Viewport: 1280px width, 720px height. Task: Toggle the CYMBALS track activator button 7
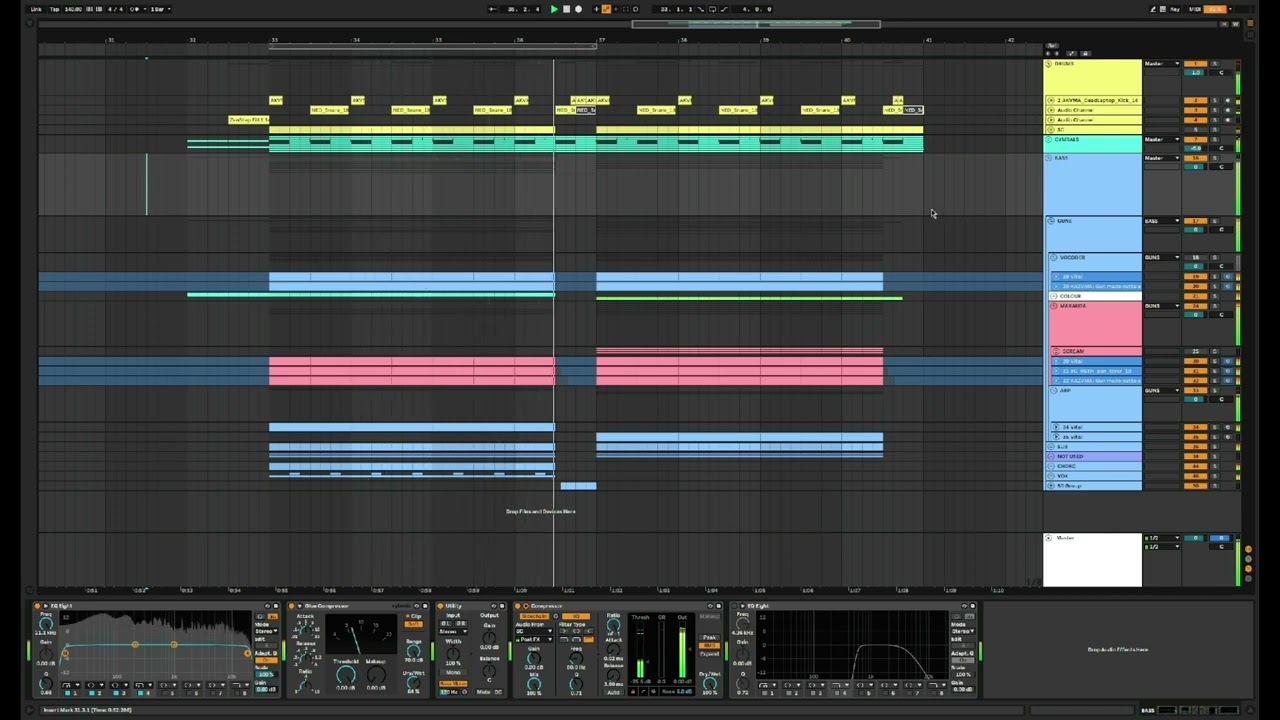point(1195,139)
